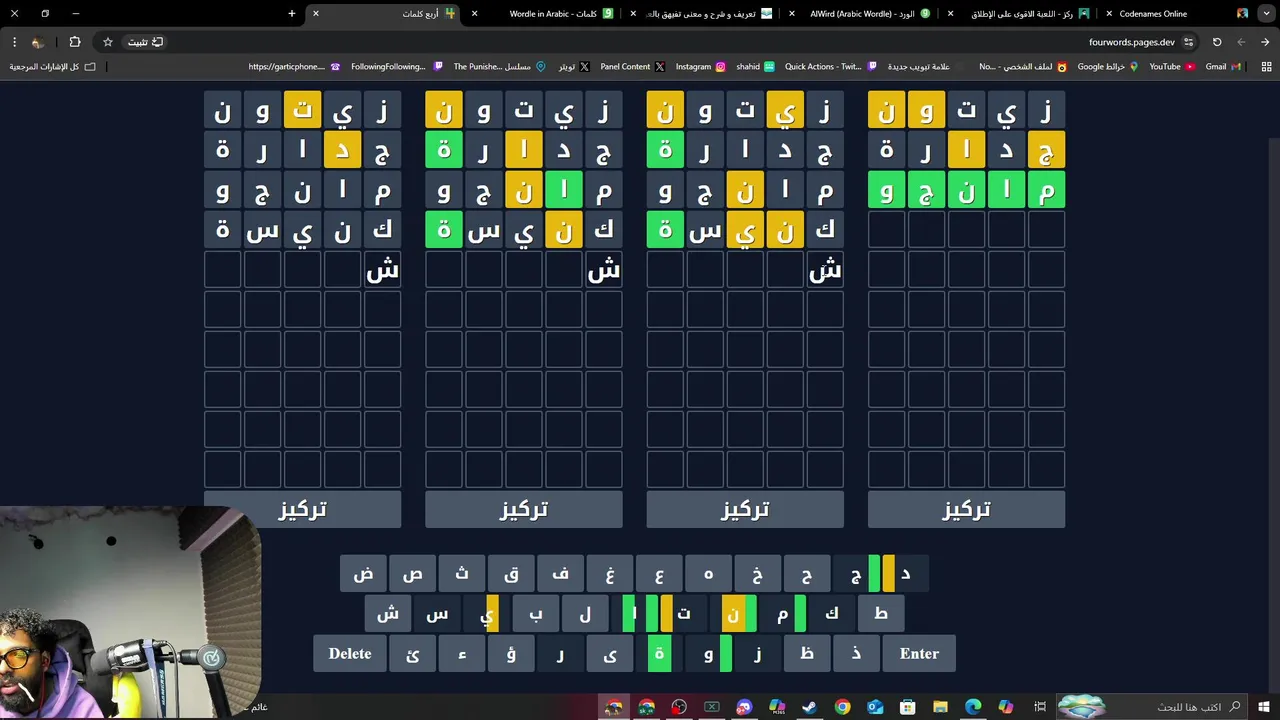This screenshot has height=720, width=1280.
Task: Switch to the ركز tab
Action: coord(1022,14)
